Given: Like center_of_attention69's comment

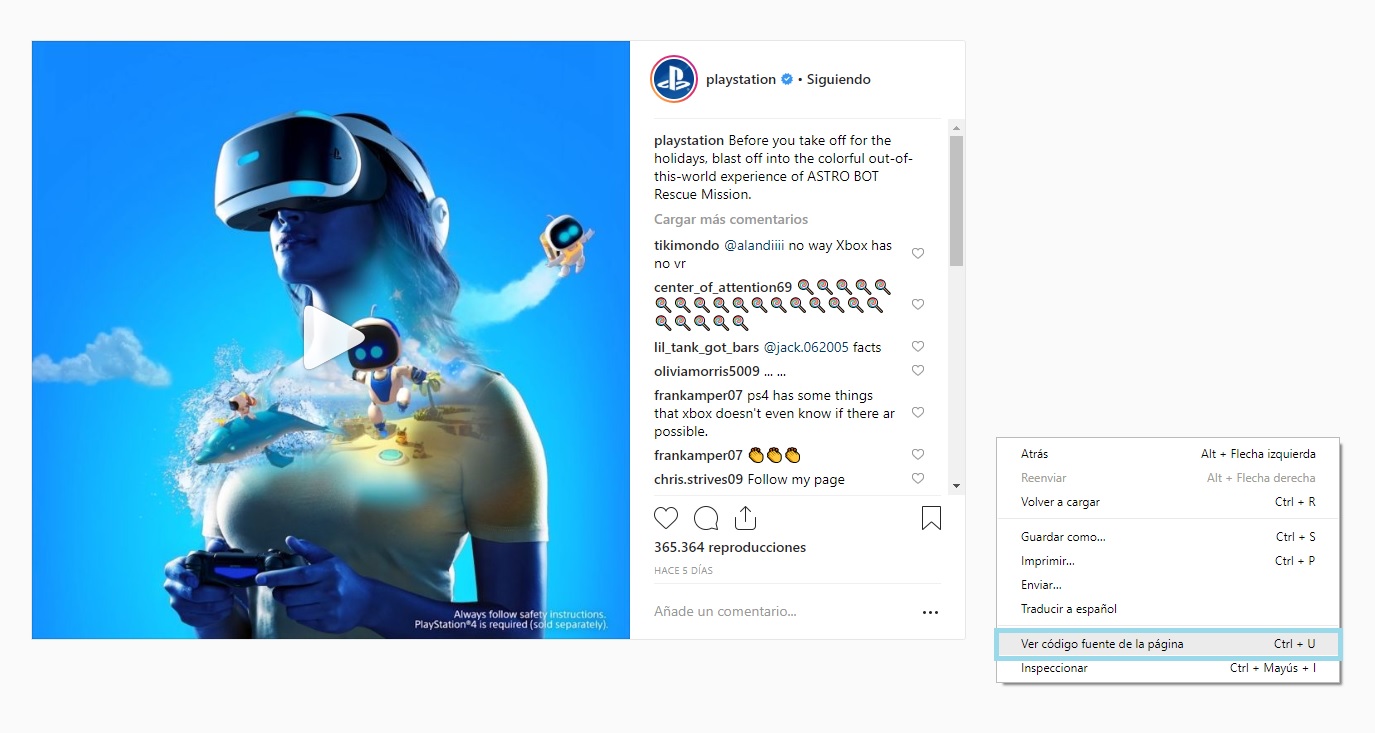Looking at the screenshot, I should (x=918, y=305).
